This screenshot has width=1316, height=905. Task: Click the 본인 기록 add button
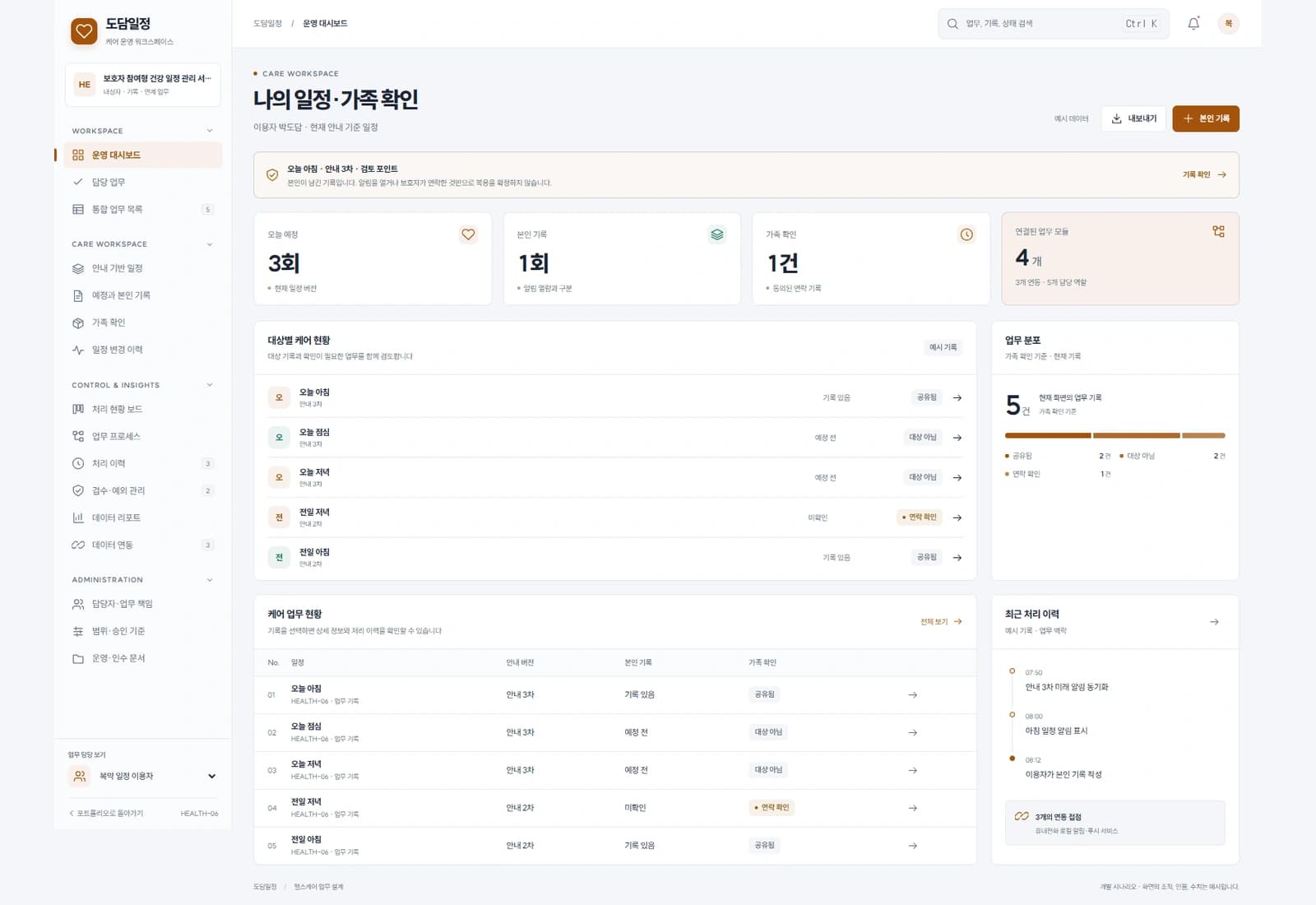[1206, 118]
